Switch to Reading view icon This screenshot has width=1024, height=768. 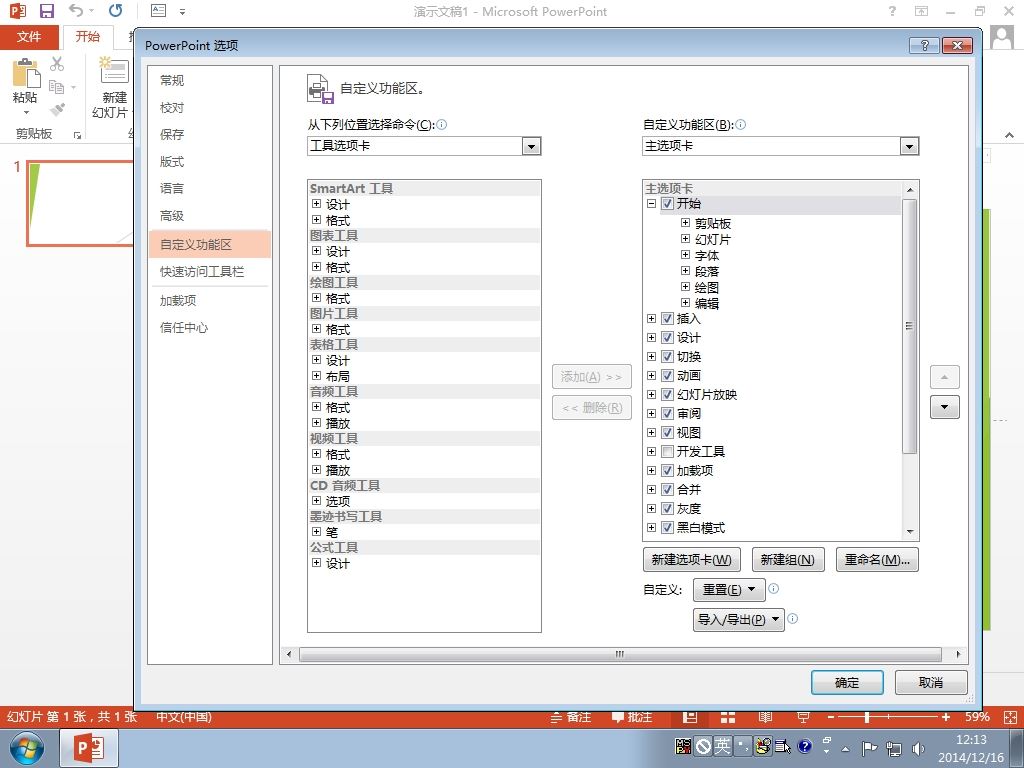(765, 717)
